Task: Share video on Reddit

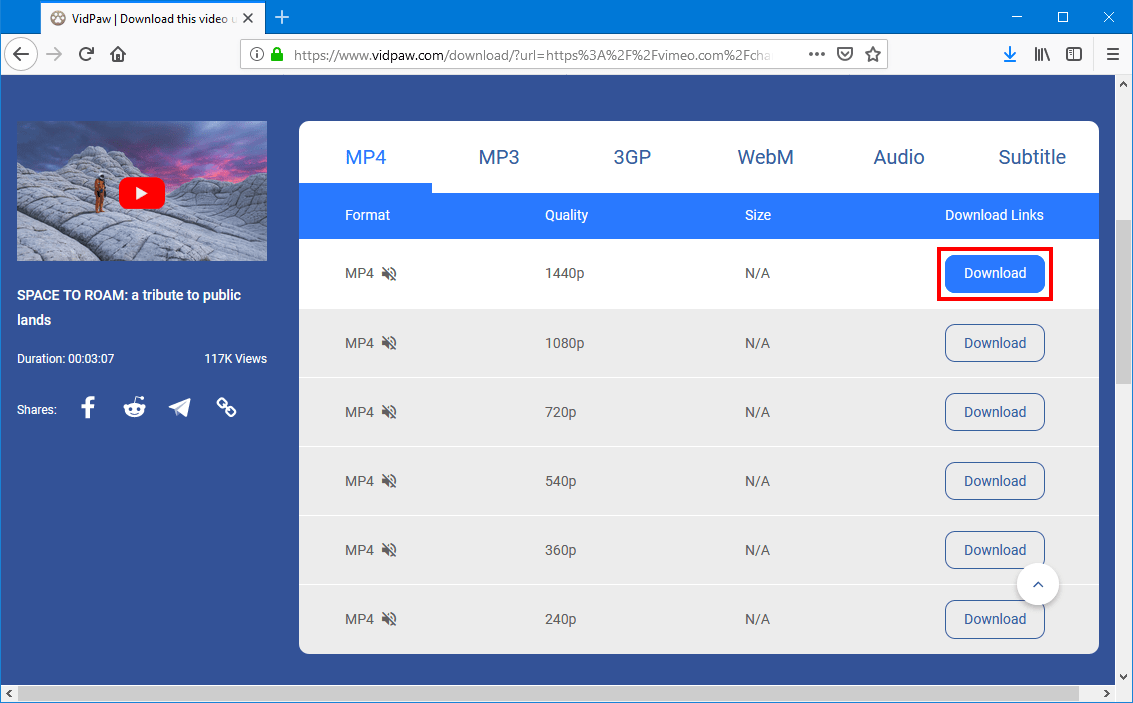Action: [134, 407]
